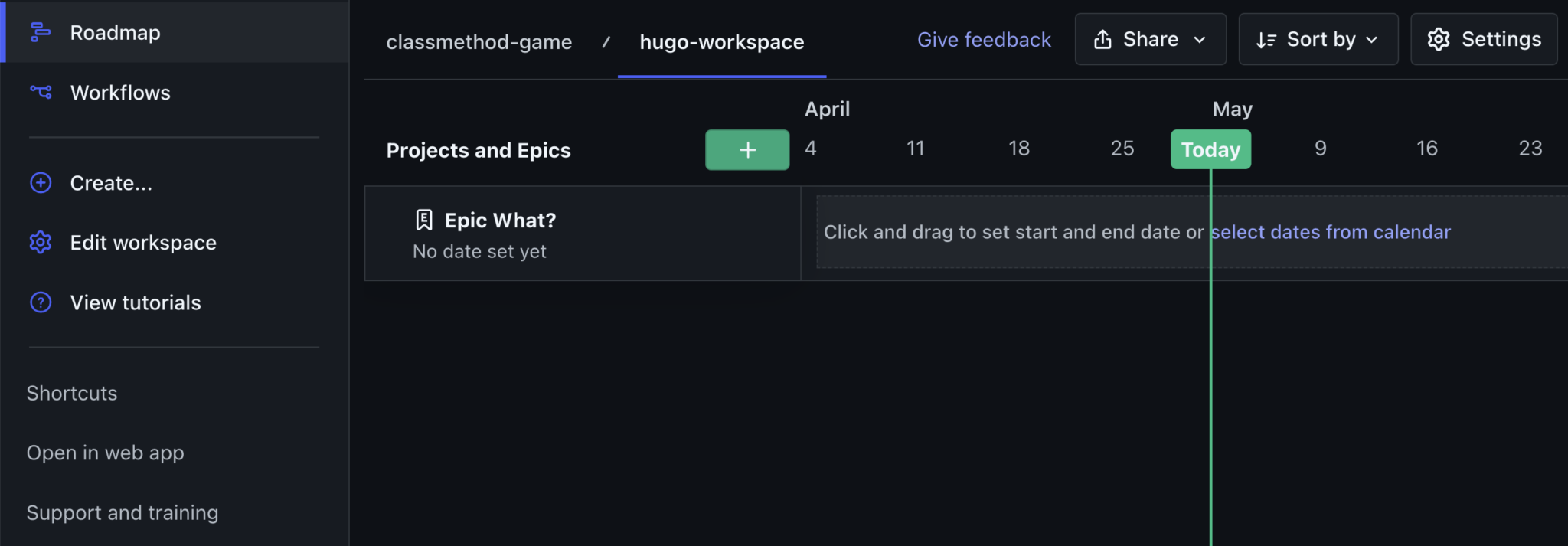Open Edit workspace via the gear icon

coord(40,242)
